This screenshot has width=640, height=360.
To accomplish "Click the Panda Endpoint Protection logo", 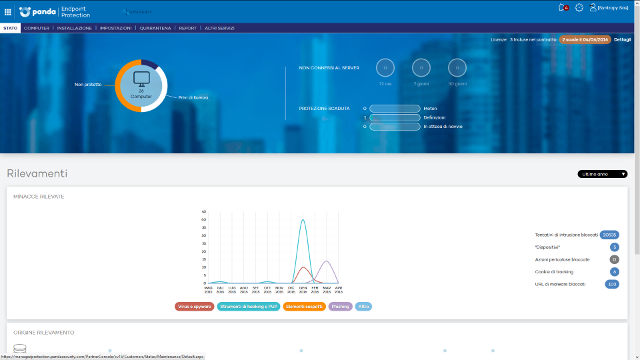I will point(55,12).
